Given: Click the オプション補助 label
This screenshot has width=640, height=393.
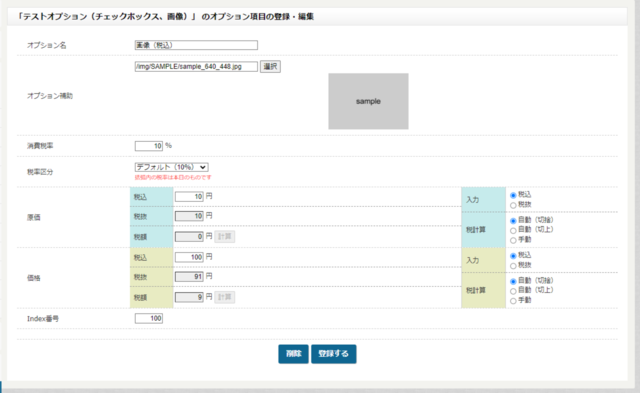Looking at the screenshot, I should 50,96.
